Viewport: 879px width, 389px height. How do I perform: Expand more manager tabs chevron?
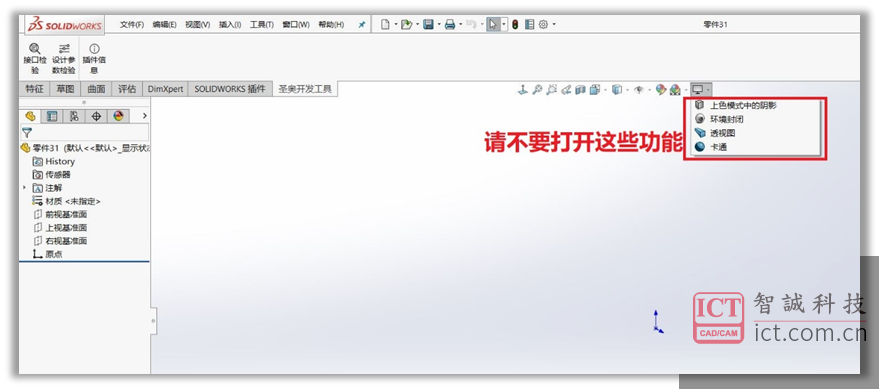point(145,115)
